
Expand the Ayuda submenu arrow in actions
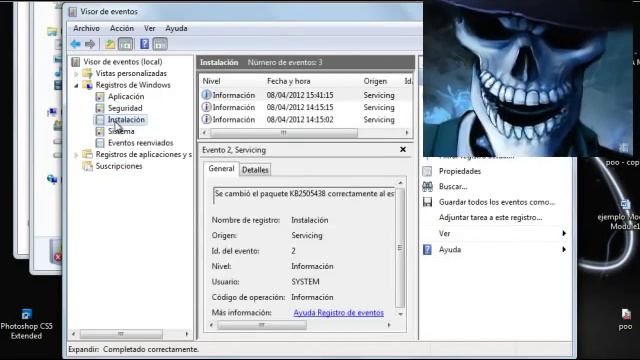(564, 249)
